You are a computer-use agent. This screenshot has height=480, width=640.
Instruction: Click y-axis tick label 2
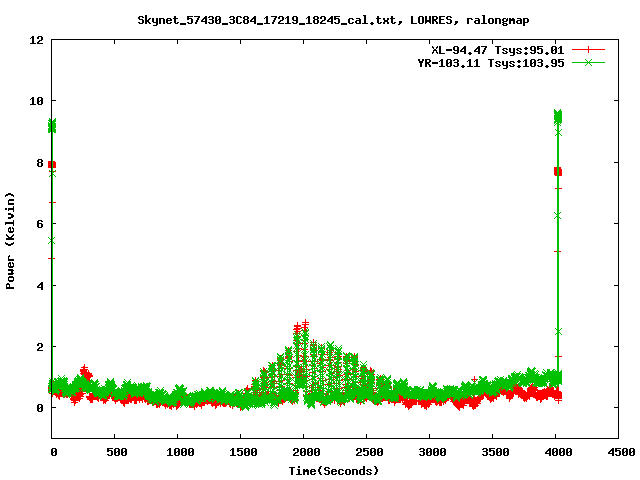pos(40,347)
